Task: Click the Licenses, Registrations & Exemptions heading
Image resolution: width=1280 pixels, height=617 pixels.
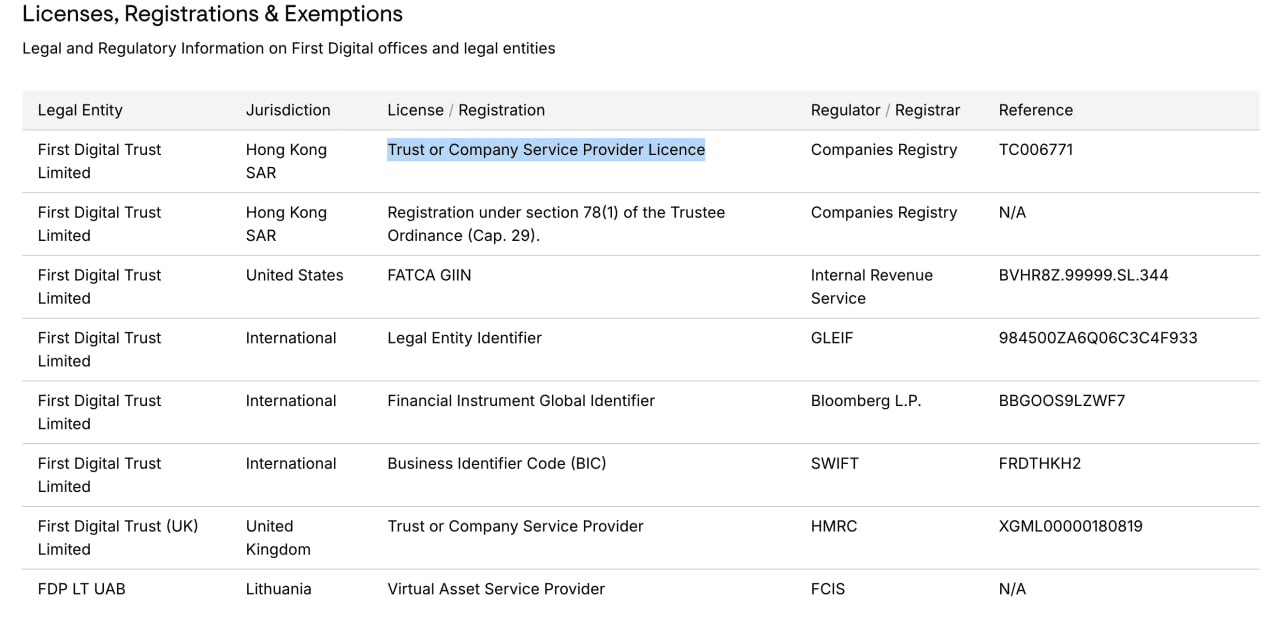Action: click(212, 14)
